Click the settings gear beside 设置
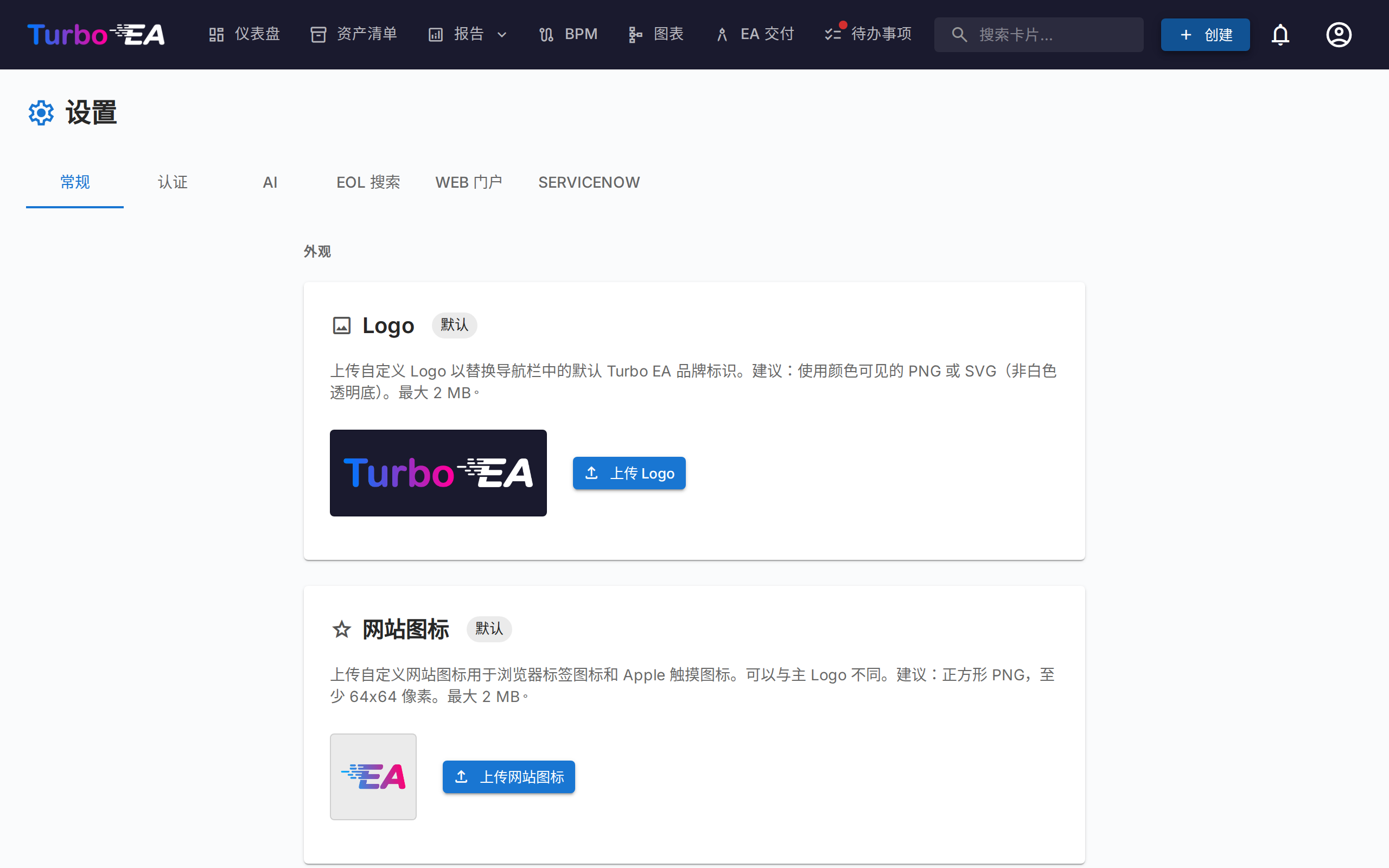This screenshot has height=868, width=1389. click(x=41, y=112)
